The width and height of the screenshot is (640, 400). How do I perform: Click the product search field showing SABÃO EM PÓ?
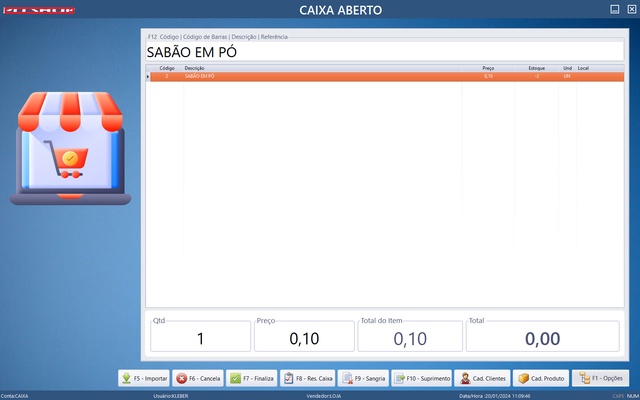pos(384,52)
